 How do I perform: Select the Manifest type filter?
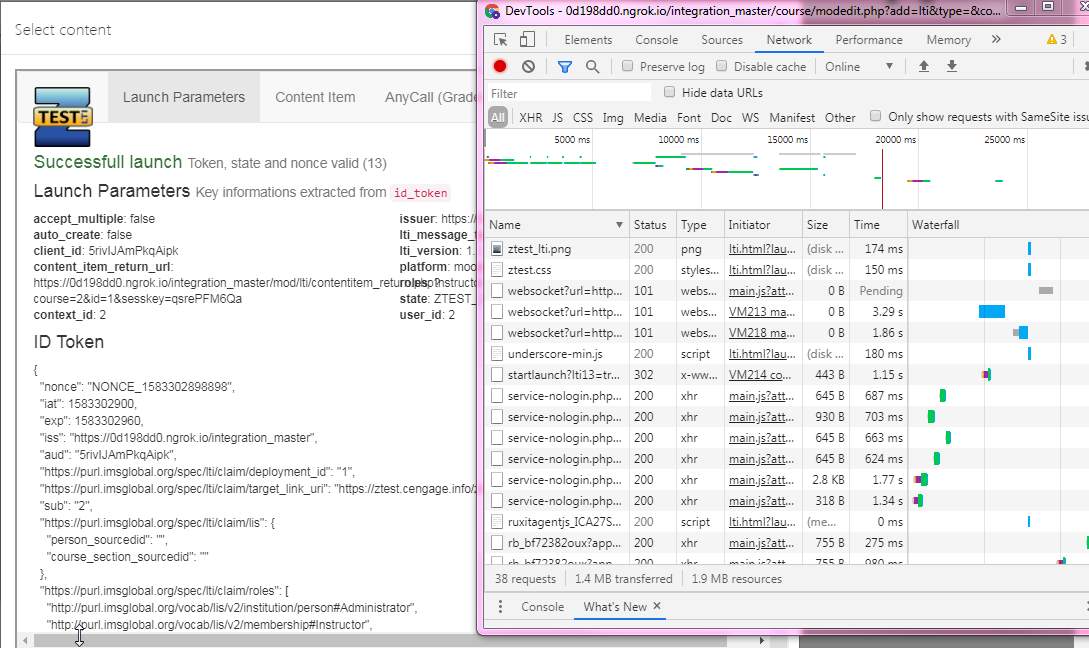pos(792,117)
